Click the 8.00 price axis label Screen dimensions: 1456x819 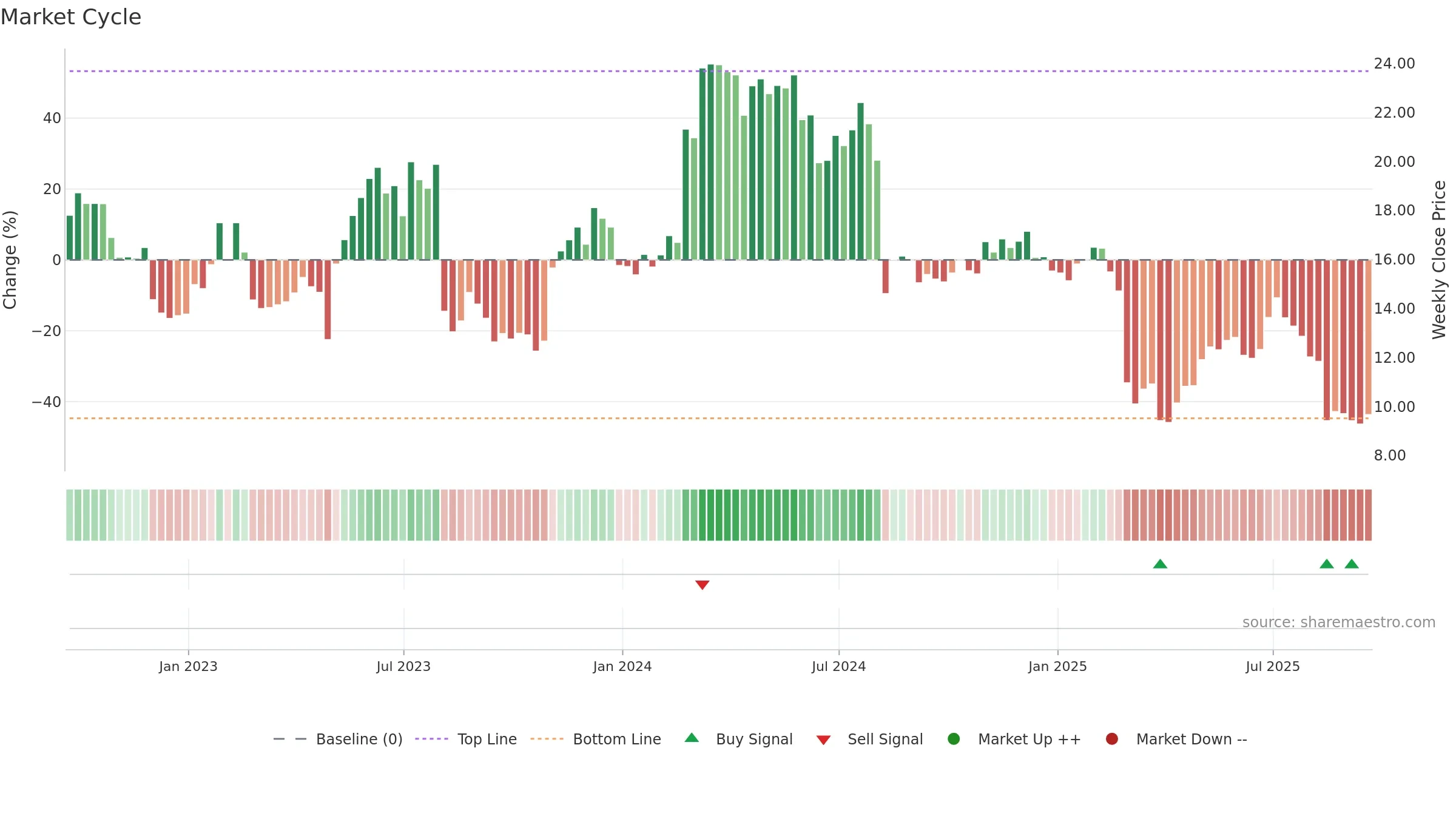[1389, 456]
